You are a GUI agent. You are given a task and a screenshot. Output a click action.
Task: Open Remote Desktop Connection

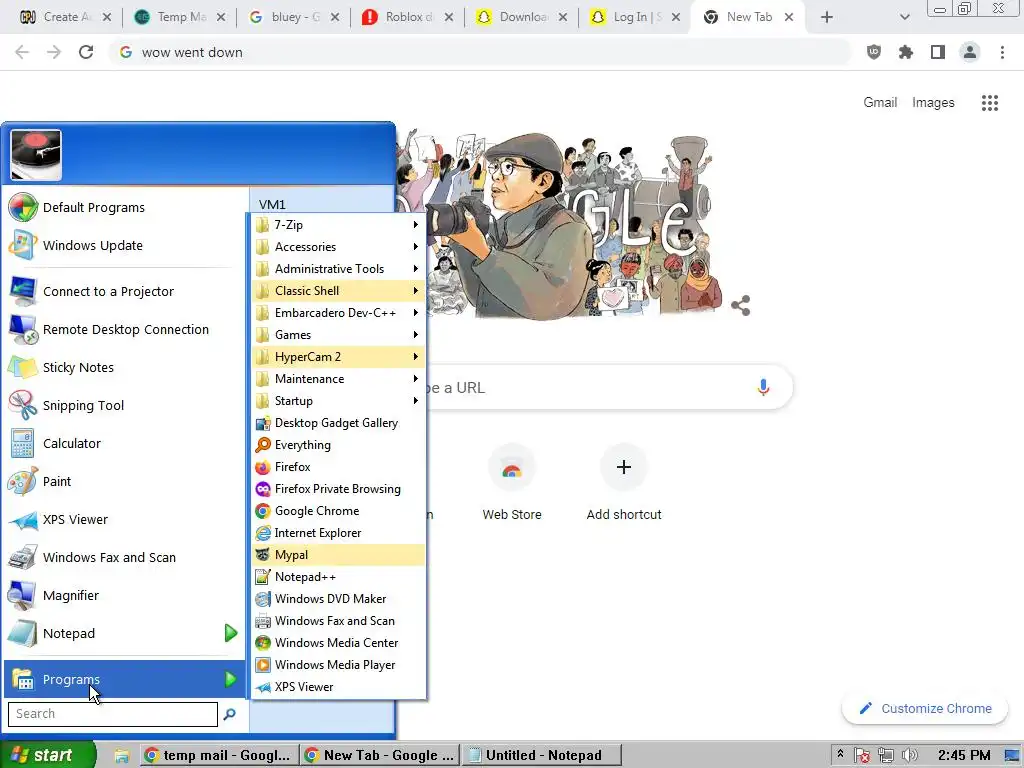pyautogui.click(x=124, y=329)
